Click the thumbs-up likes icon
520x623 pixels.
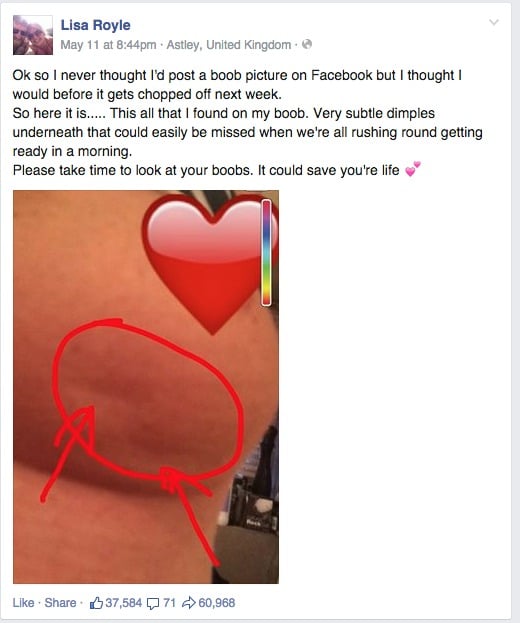96,603
